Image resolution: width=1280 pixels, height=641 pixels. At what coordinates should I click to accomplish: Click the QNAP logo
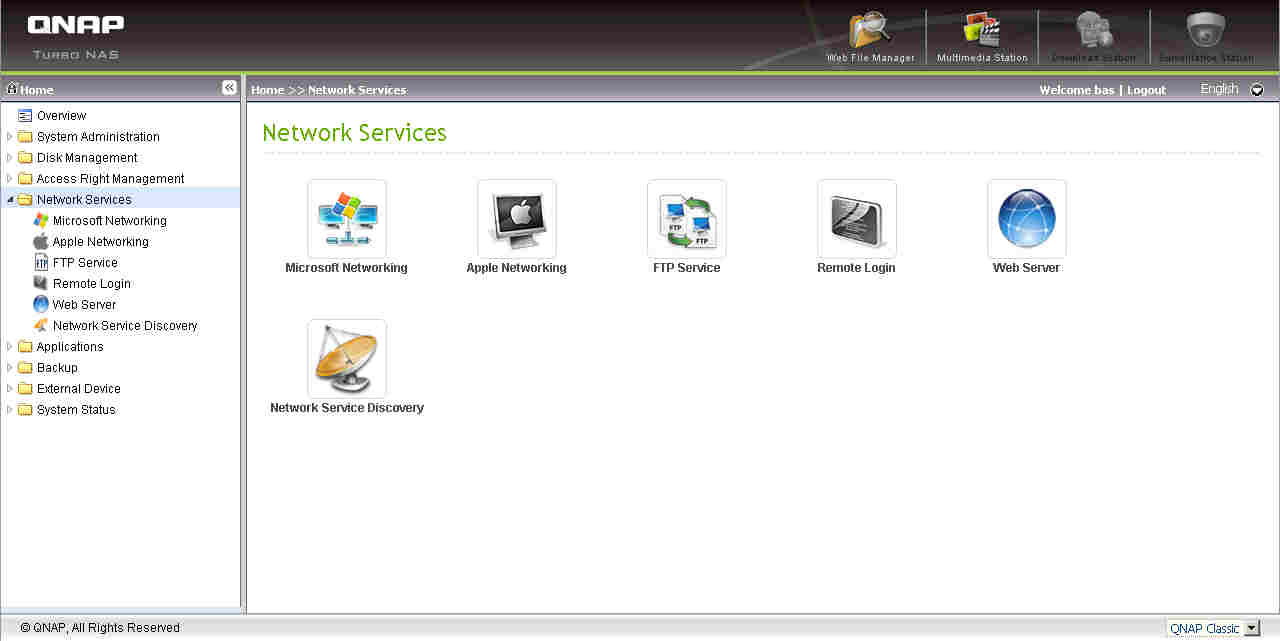click(76, 24)
